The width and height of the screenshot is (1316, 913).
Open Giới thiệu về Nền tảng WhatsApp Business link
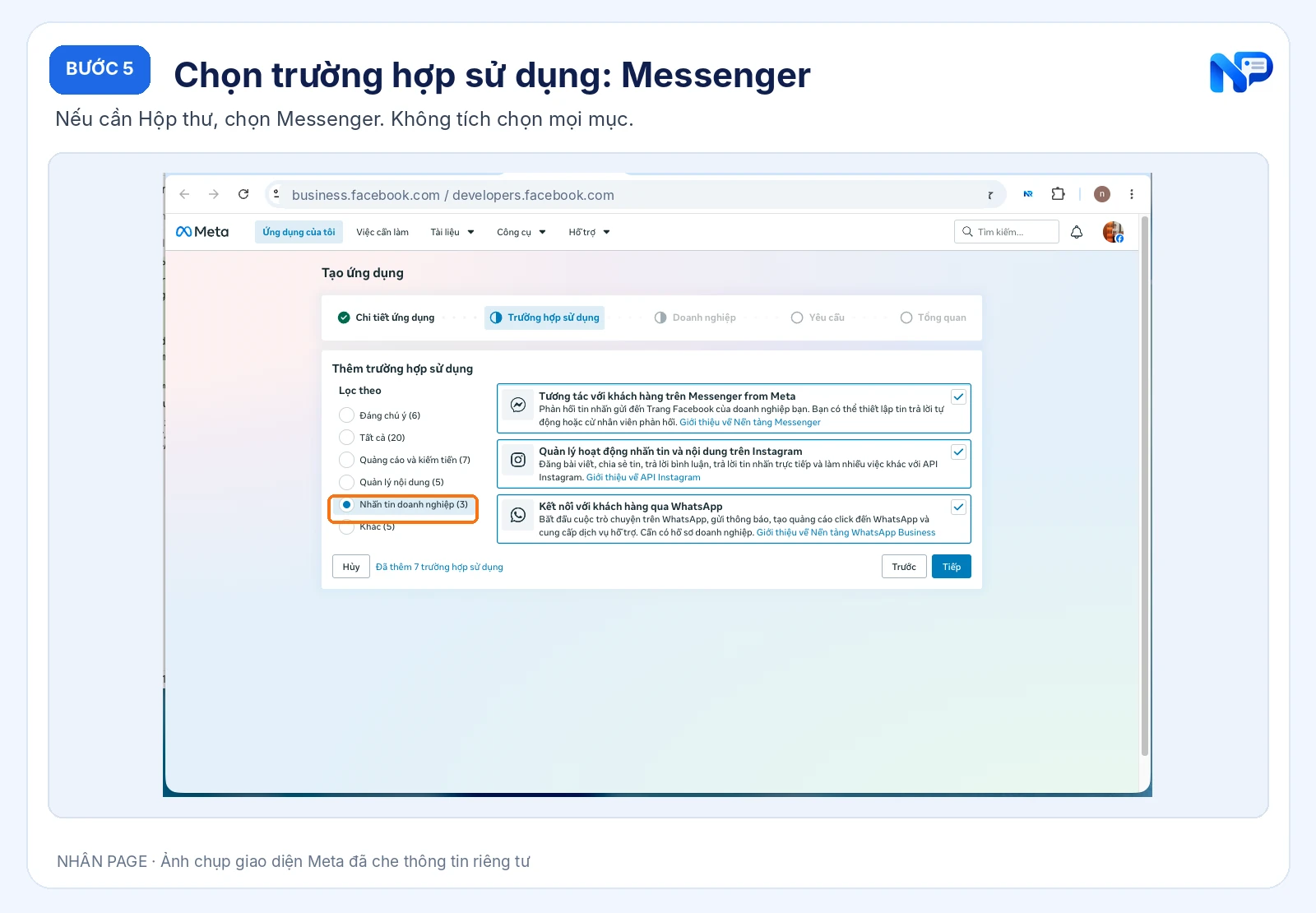click(846, 532)
